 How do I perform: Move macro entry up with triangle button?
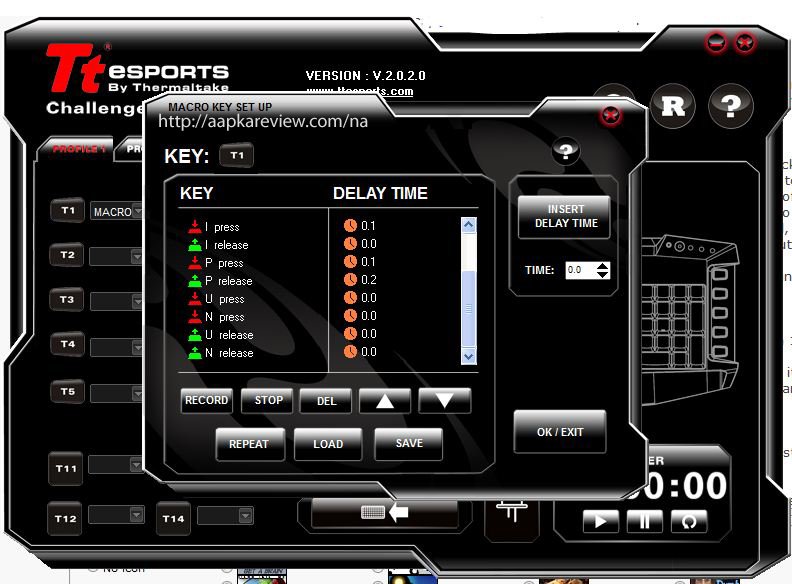385,401
